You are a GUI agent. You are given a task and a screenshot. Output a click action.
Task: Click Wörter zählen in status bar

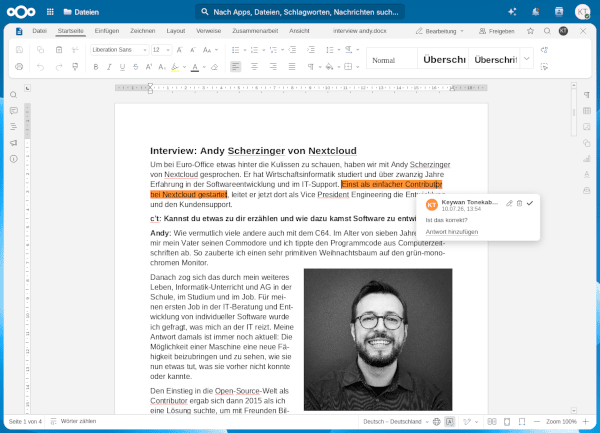pyautogui.click(x=74, y=421)
